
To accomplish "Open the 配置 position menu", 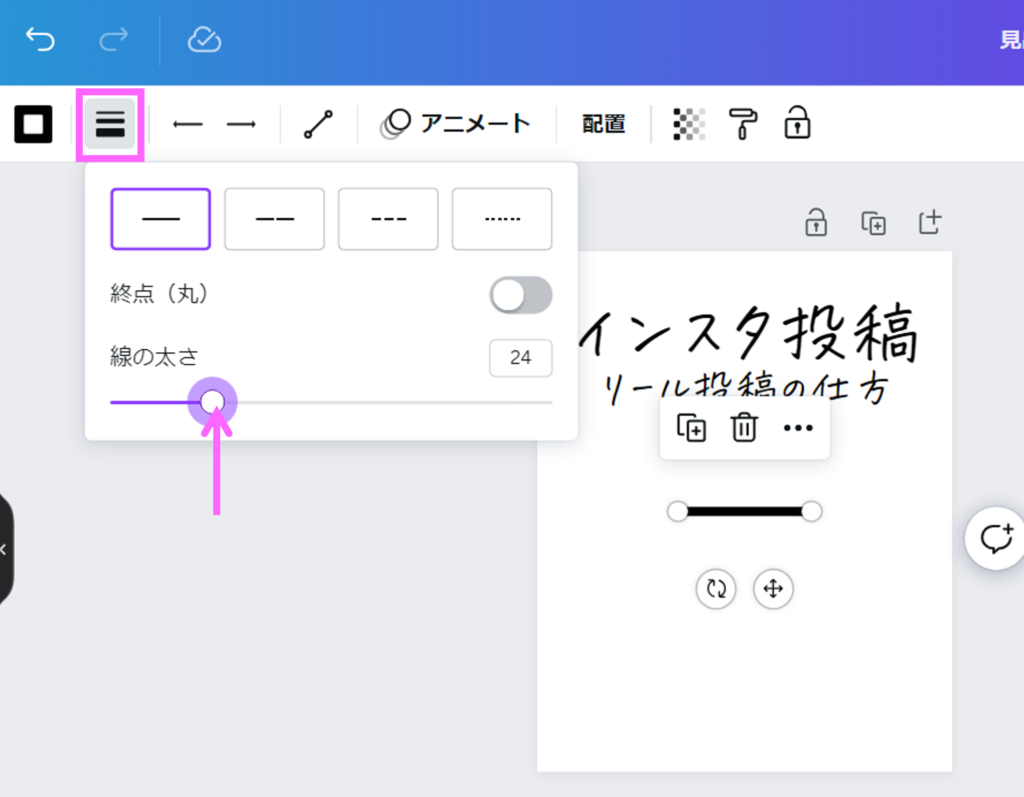I will click(604, 124).
